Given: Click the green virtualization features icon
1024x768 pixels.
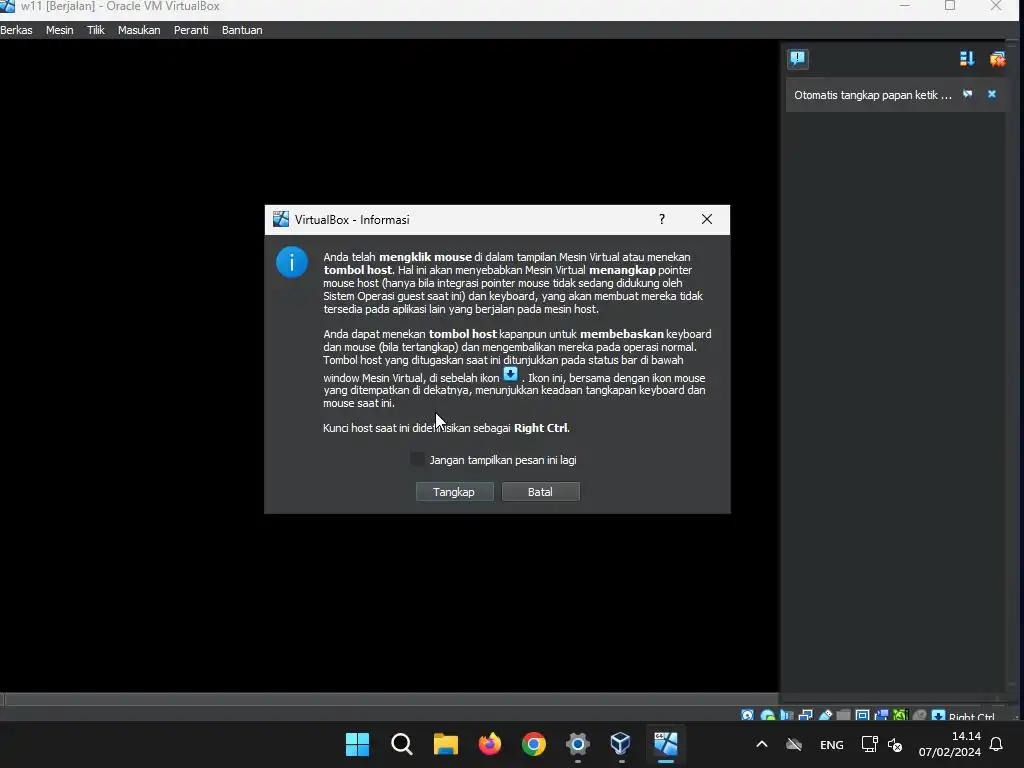Looking at the screenshot, I should [900, 715].
